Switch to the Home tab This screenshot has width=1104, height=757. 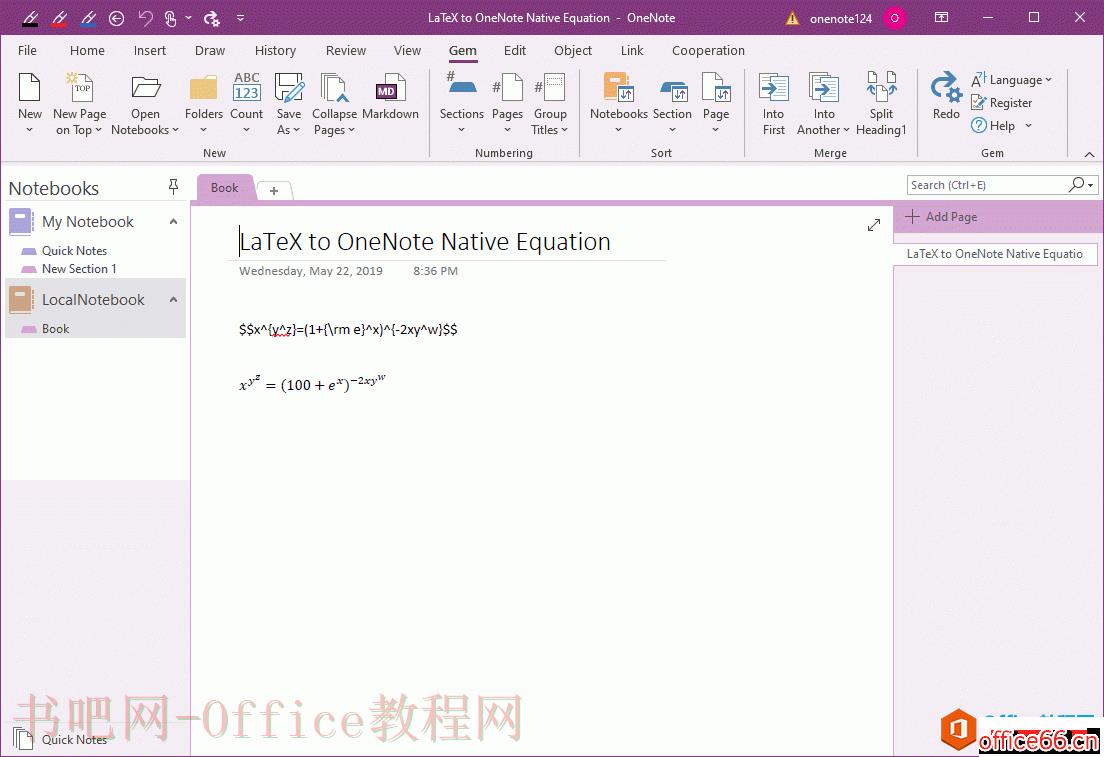[87, 51]
